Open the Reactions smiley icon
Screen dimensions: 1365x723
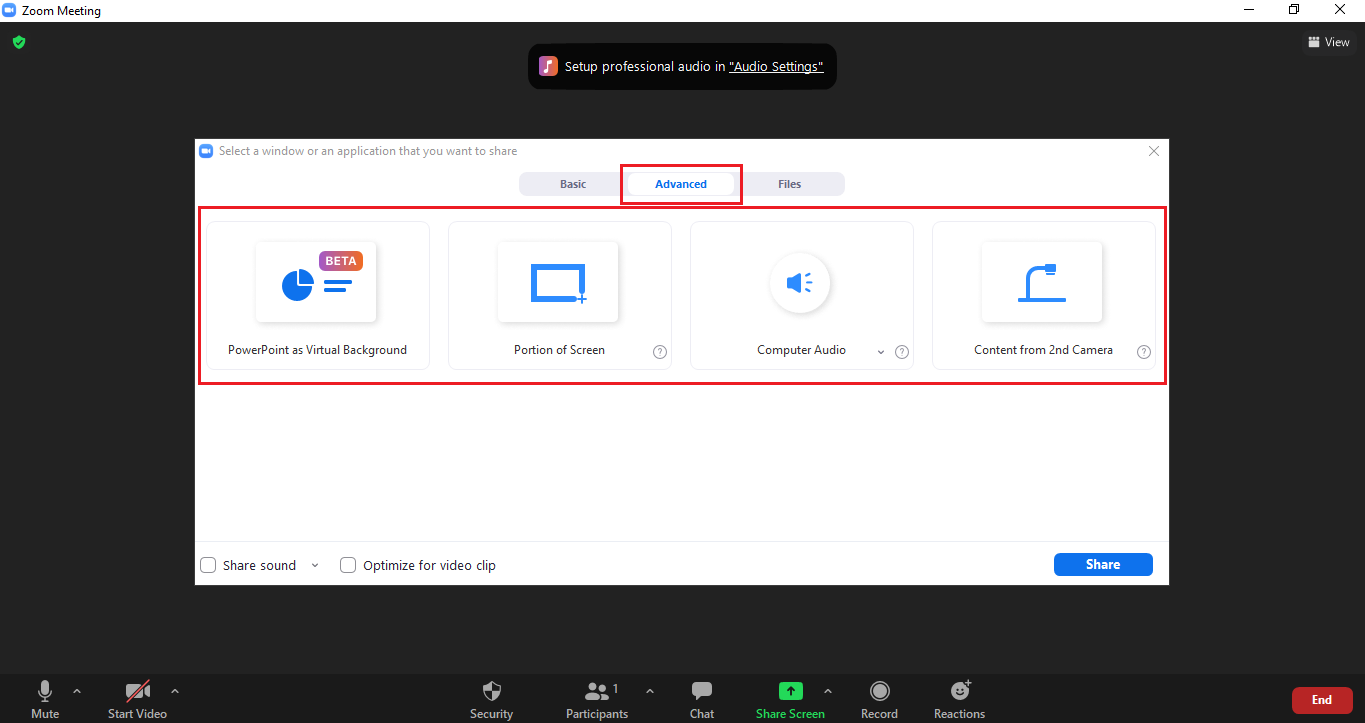tap(960, 690)
